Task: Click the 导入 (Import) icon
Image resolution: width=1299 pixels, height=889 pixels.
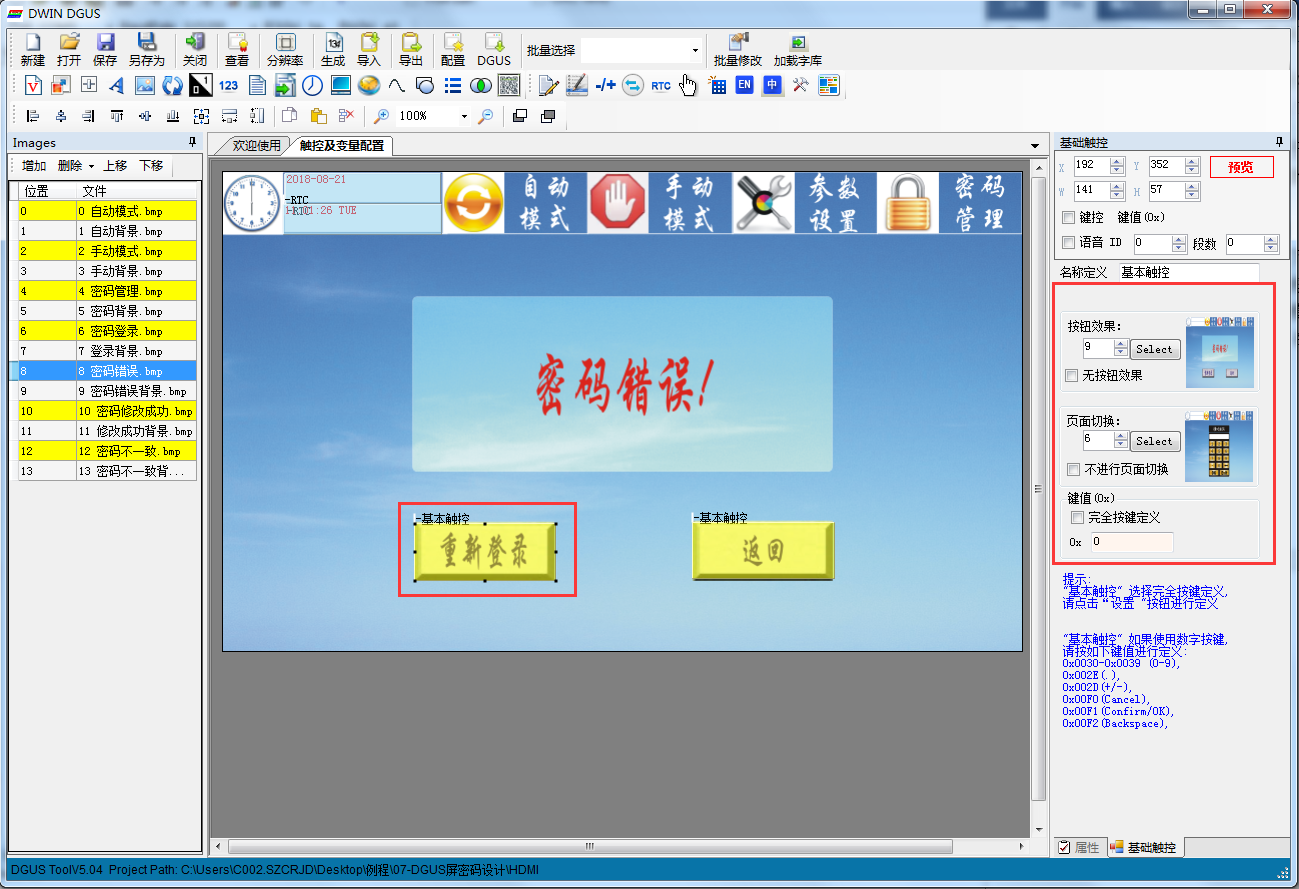Action: coord(369,49)
